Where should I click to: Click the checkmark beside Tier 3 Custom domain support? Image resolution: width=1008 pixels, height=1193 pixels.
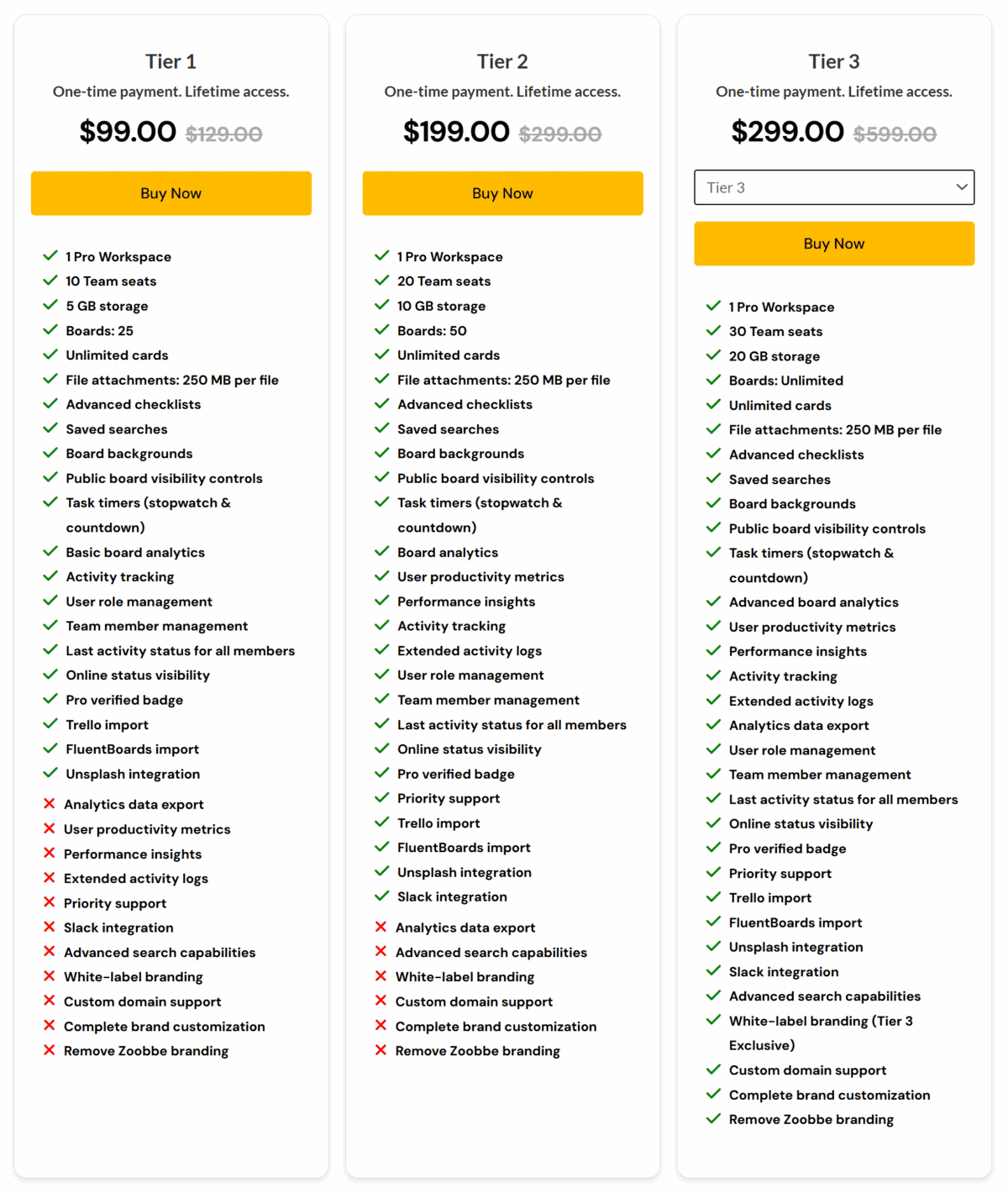pyautogui.click(x=714, y=1069)
